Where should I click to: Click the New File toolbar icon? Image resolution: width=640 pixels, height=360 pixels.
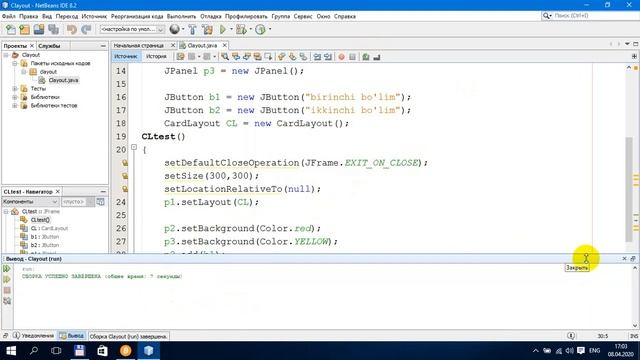(11, 29)
